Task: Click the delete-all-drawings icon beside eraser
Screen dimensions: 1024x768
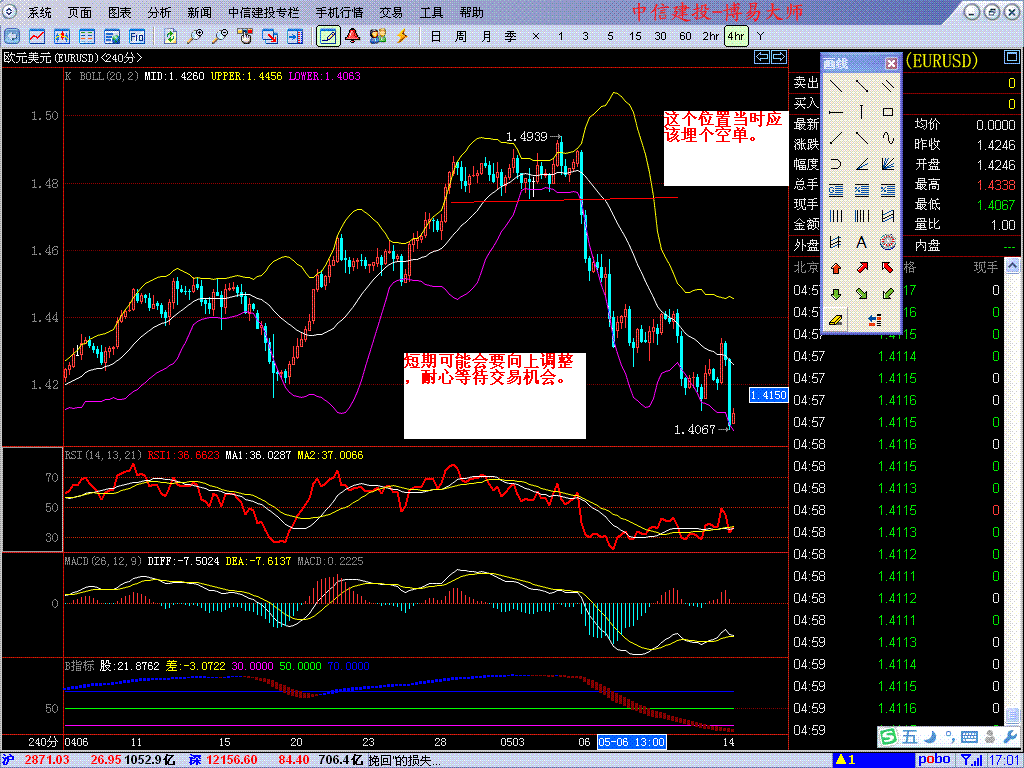Action: [875, 320]
